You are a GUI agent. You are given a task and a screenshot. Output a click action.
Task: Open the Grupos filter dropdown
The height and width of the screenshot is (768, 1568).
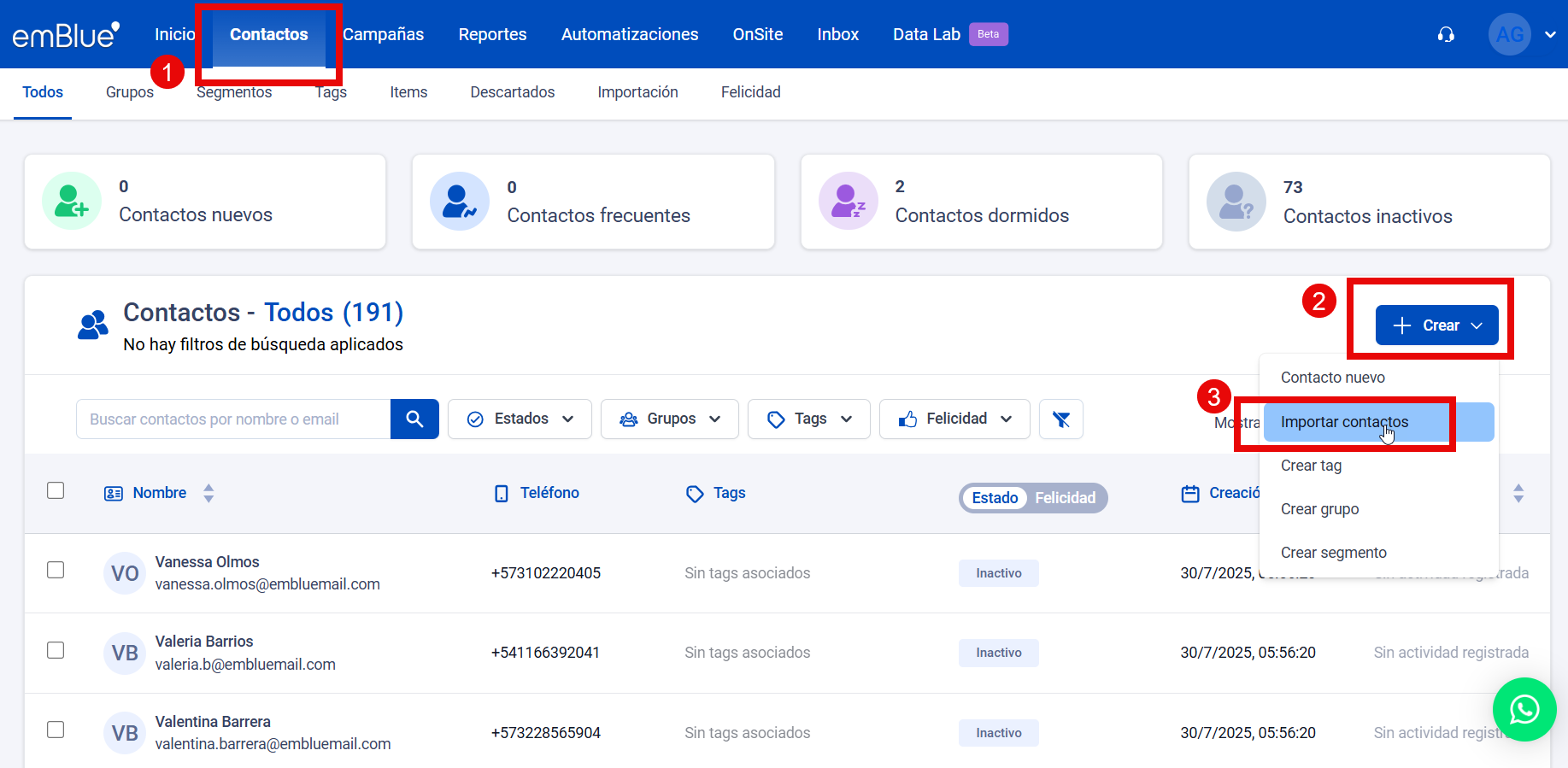click(669, 419)
